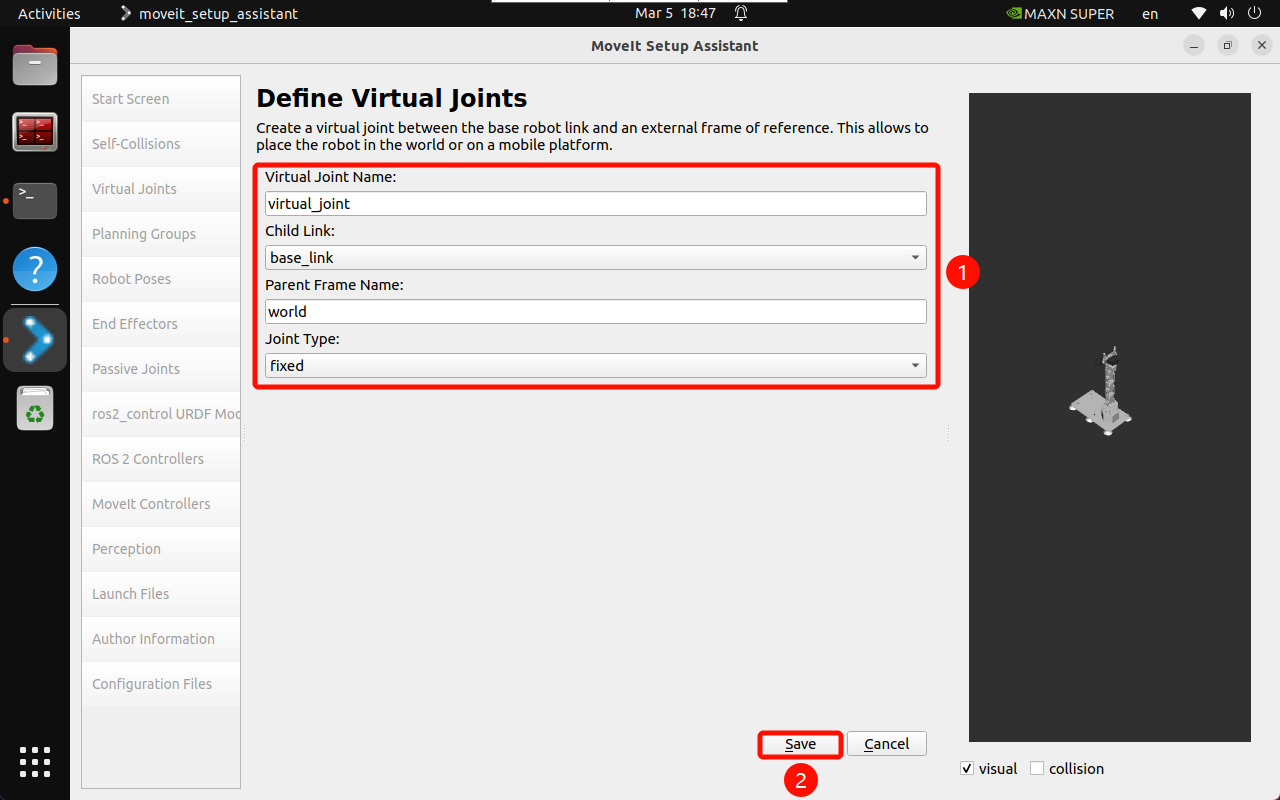Show applications grid icon

35,762
